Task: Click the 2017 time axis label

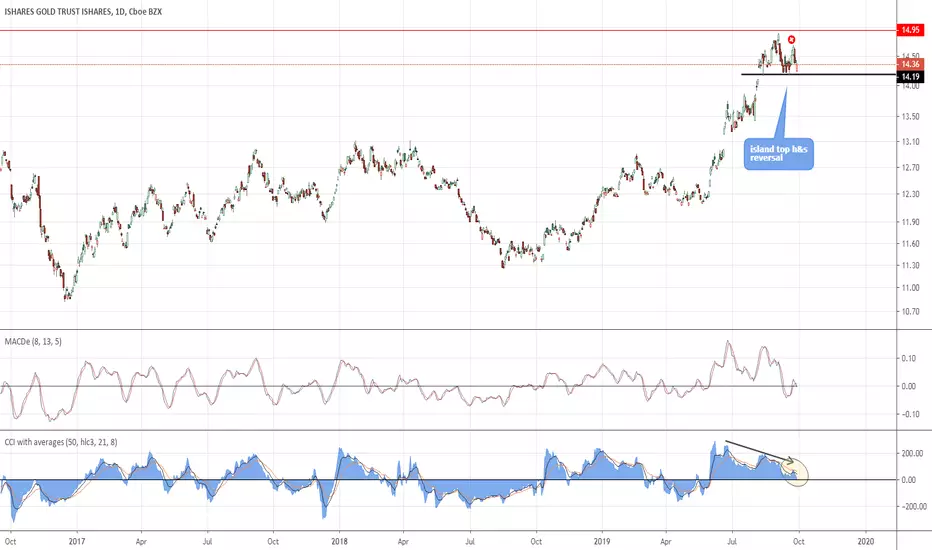Action: (77, 542)
